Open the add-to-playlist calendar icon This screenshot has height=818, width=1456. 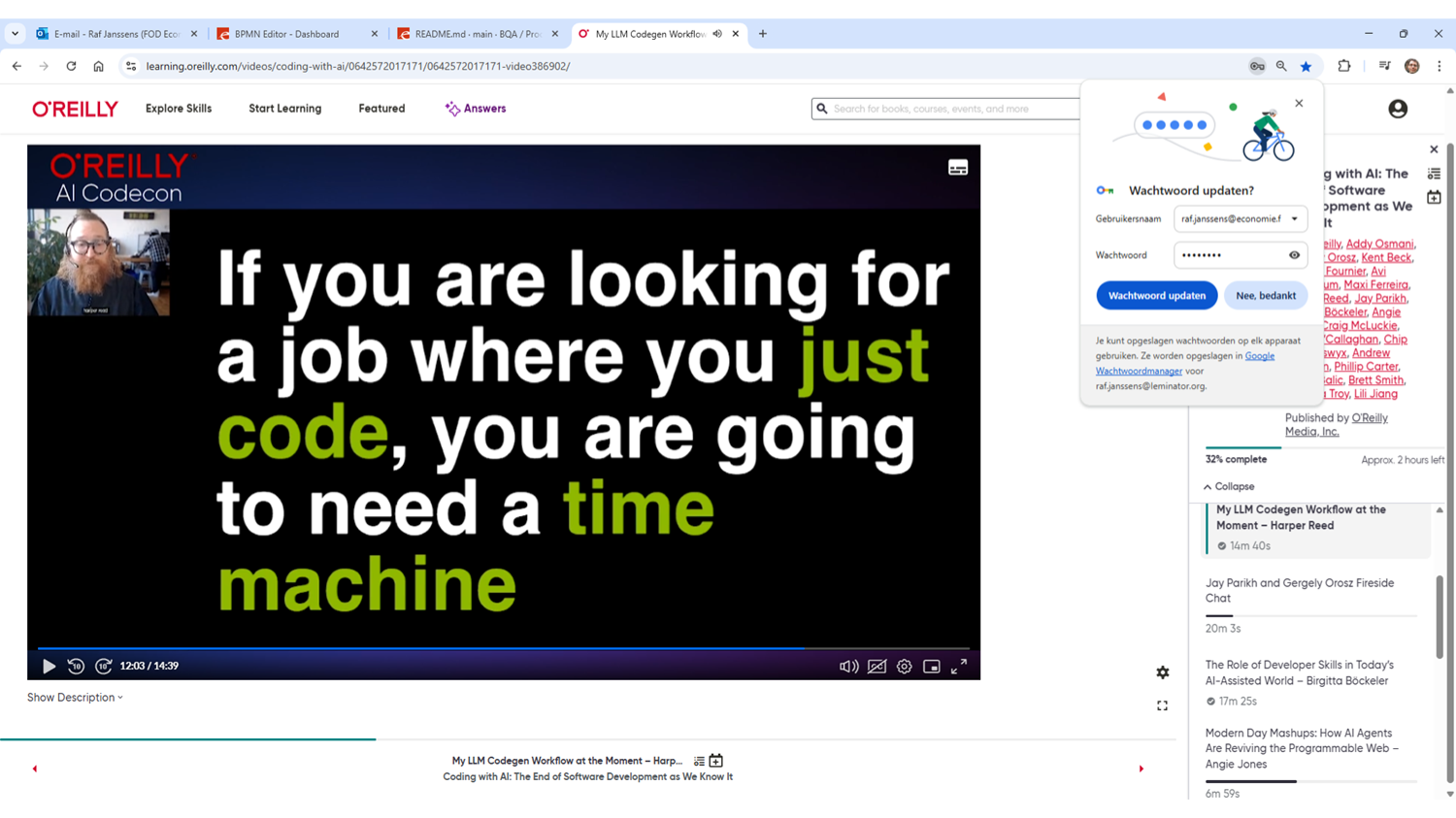click(1434, 197)
